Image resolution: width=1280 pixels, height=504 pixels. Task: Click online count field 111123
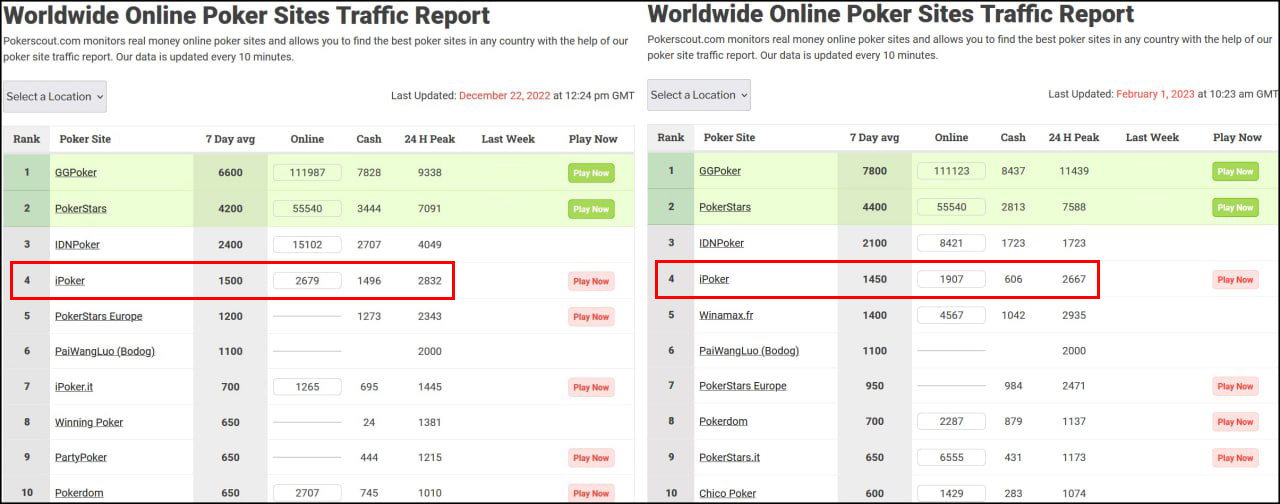coord(951,171)
